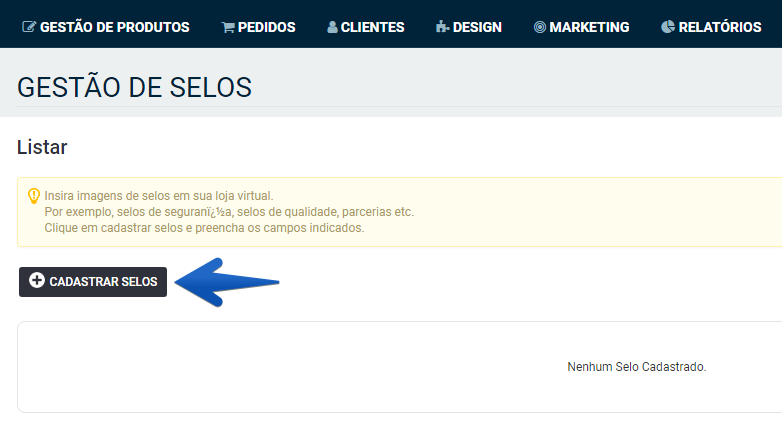Open the Design menu

469,27
